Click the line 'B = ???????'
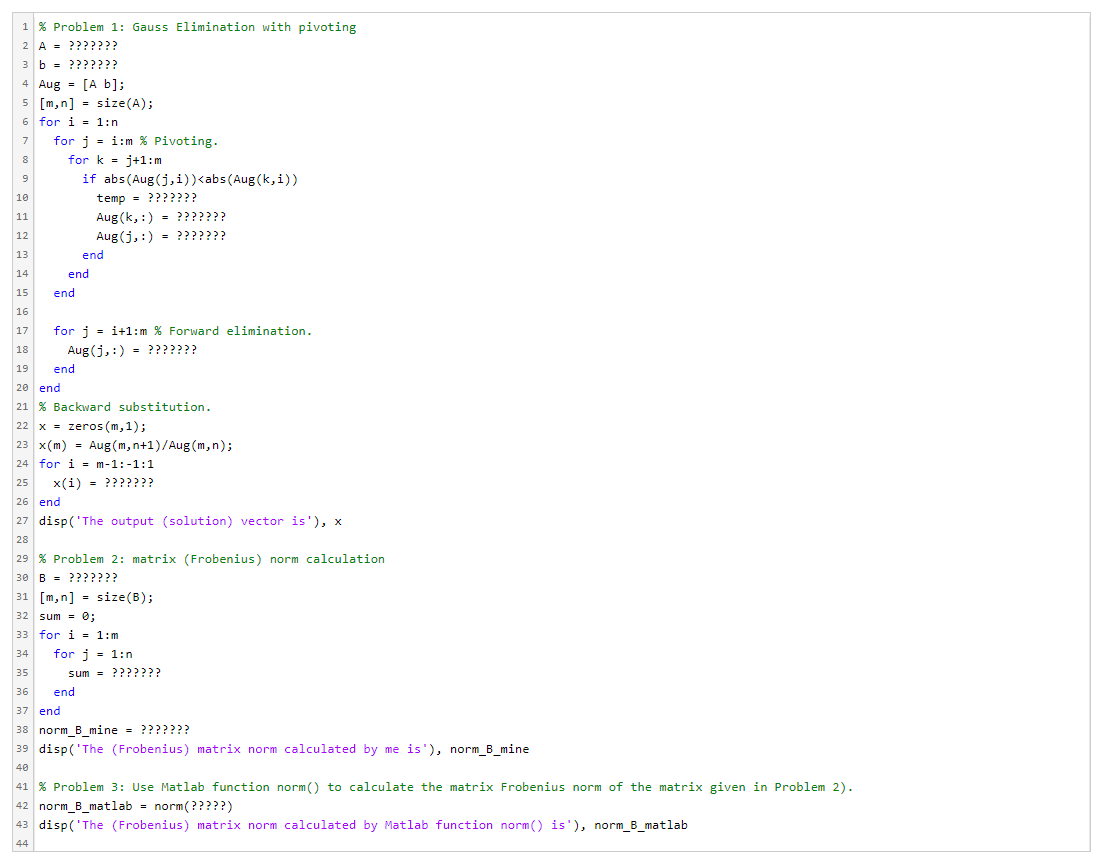 (x=78, y=578)
